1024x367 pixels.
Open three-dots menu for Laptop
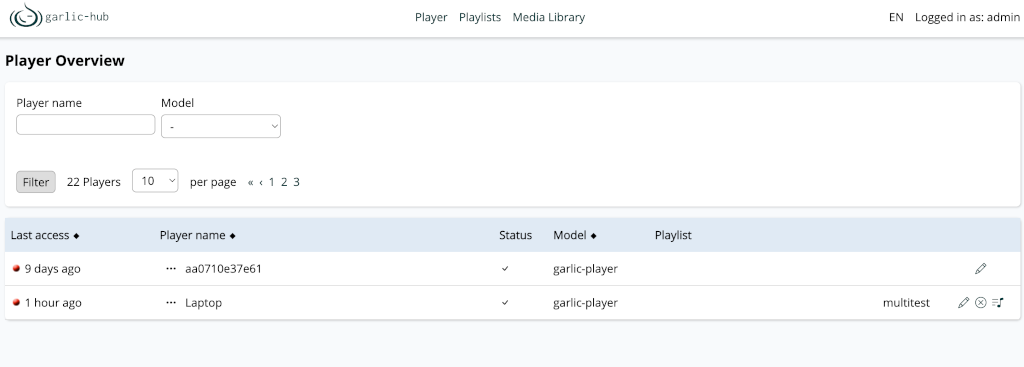point(171,302)
